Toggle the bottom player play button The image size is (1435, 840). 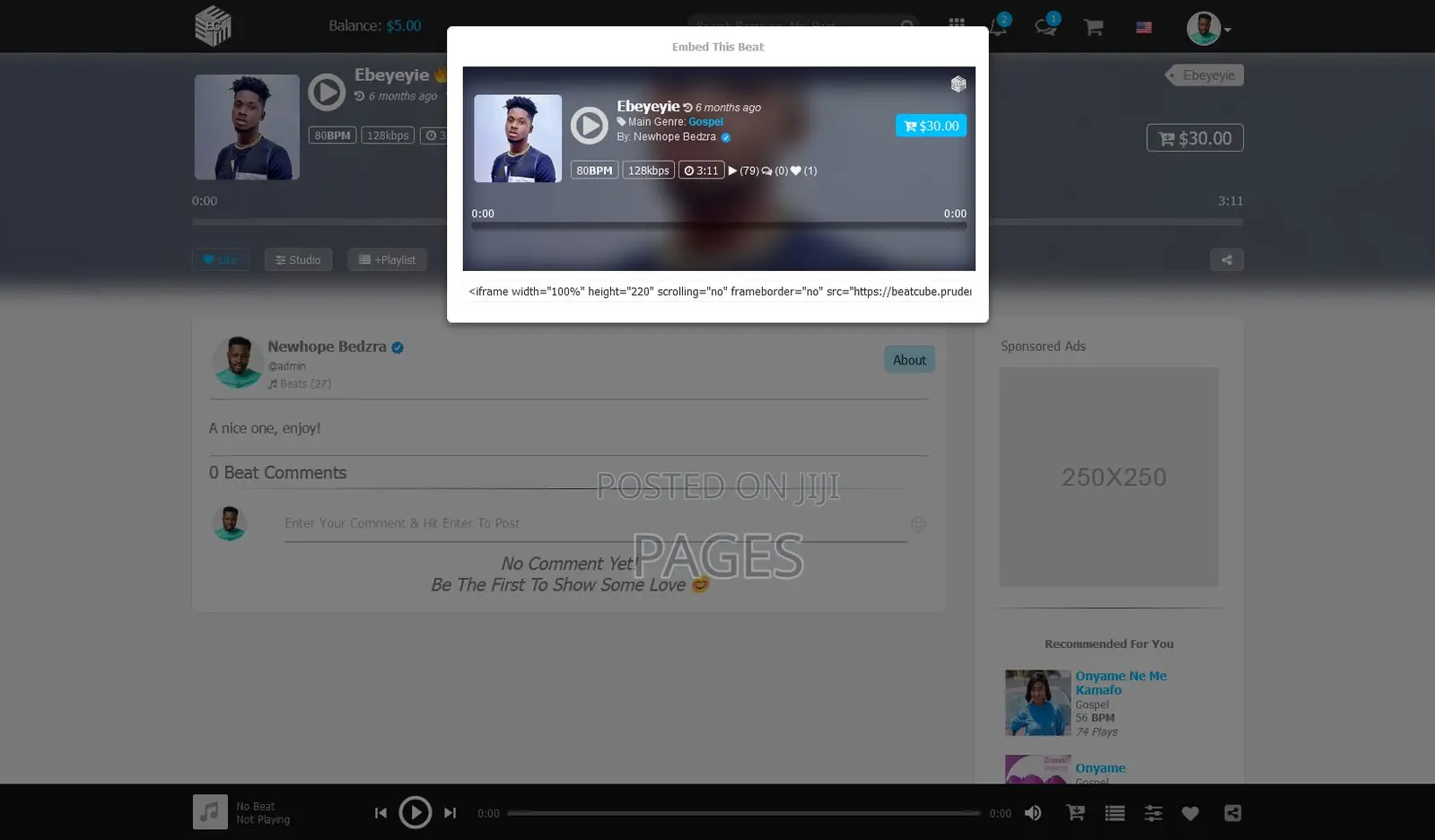(415, 812)
